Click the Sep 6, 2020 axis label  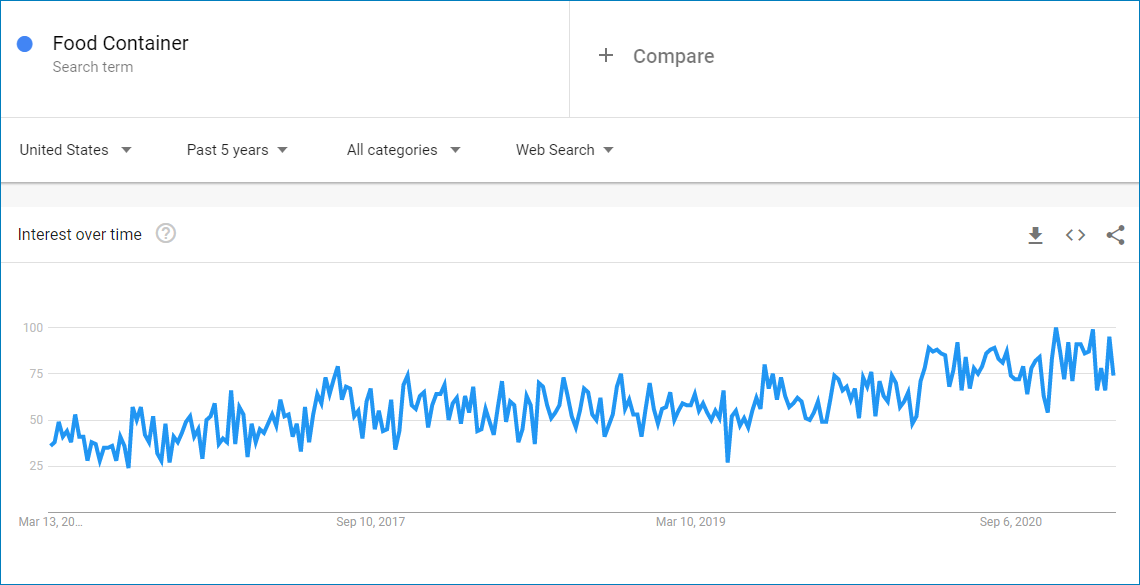(1012, 521)
